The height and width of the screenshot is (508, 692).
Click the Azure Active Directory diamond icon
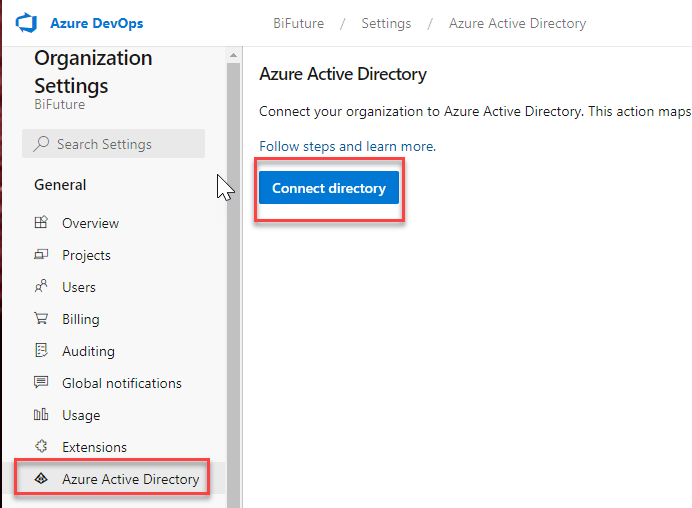pyautogui.click(x=41, y=478)
